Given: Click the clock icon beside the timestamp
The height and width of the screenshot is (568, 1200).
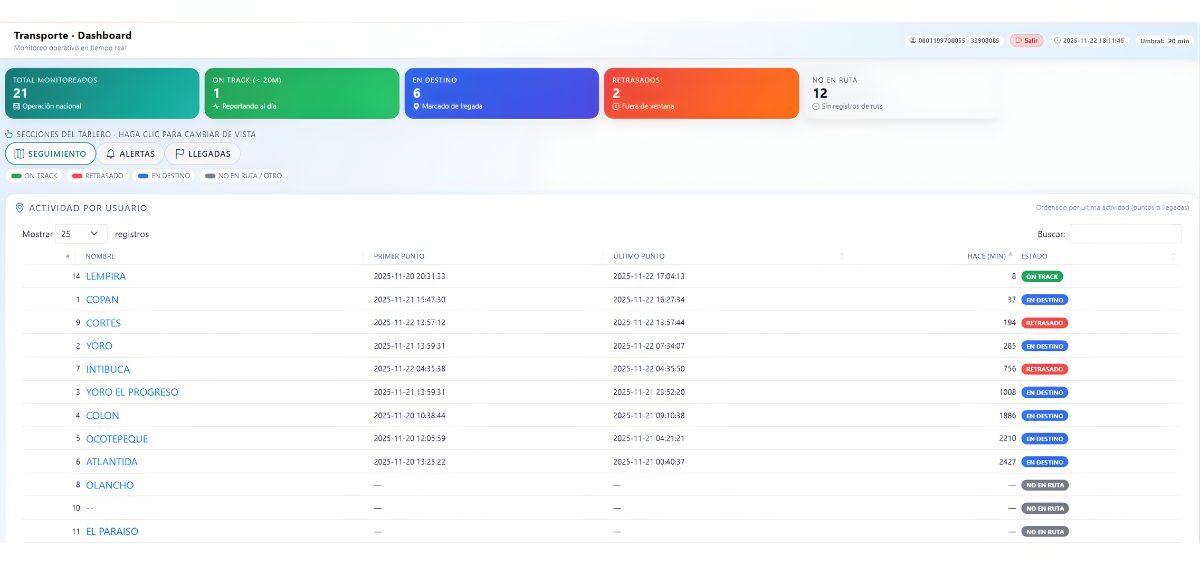Looking at the screenshot, I should pos(1057,41).
